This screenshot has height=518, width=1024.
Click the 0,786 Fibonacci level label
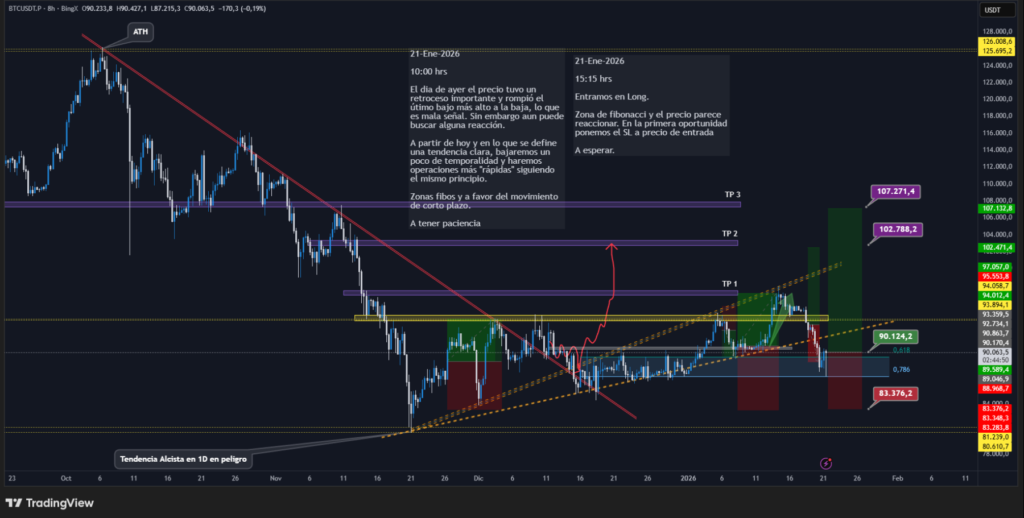click(902, 370)
